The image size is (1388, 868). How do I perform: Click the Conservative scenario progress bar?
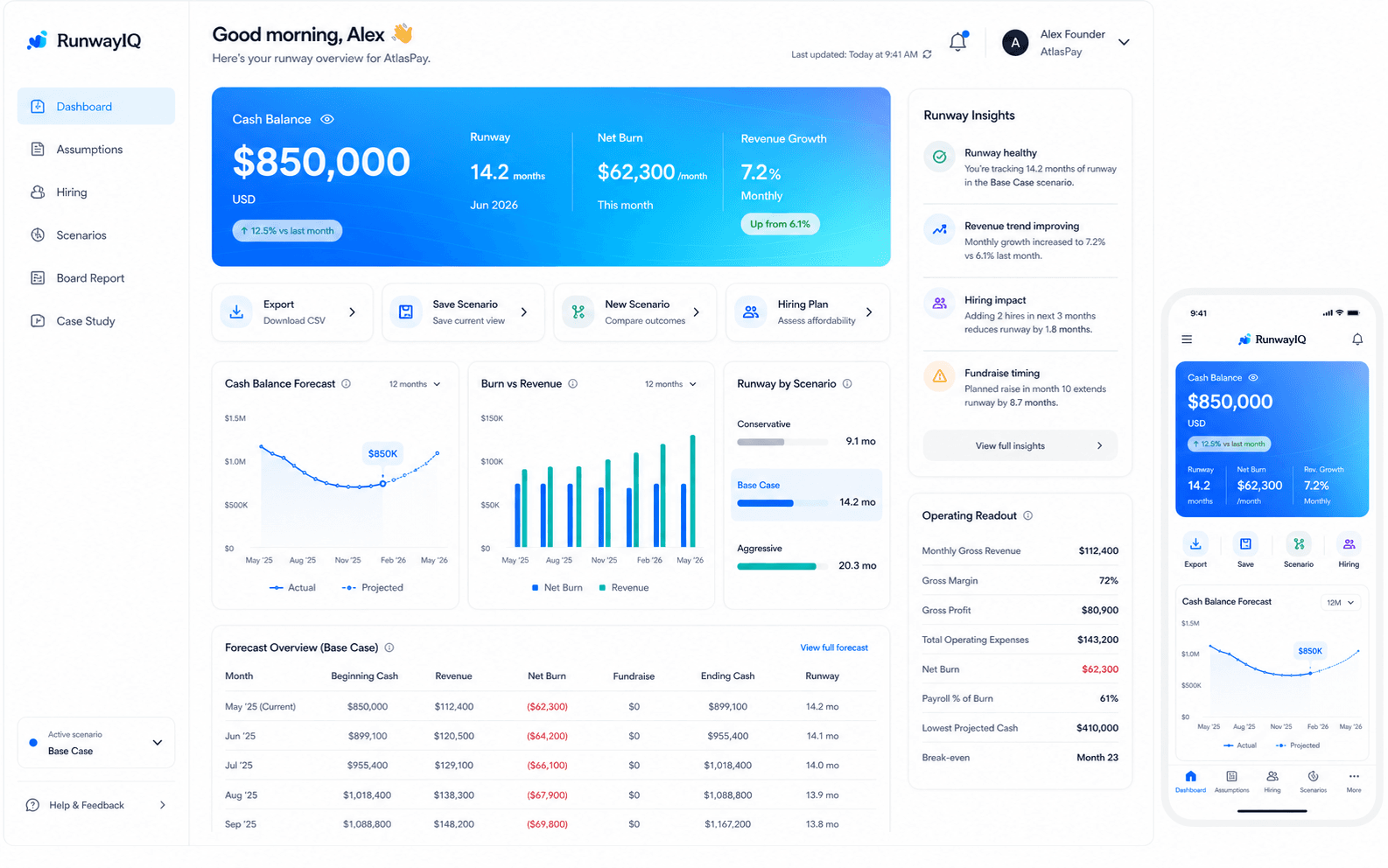782,442
